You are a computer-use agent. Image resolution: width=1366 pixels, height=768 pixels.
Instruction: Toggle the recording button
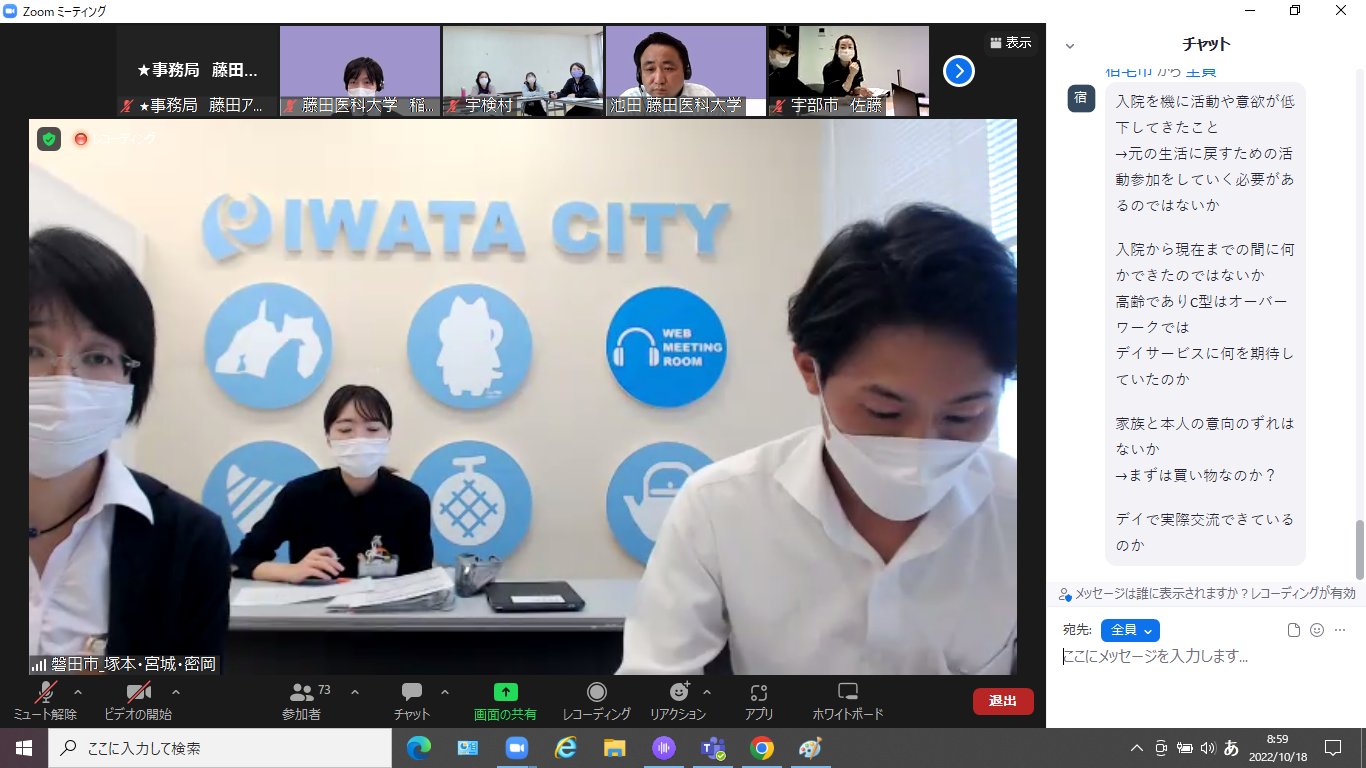(x=596, y=692)
